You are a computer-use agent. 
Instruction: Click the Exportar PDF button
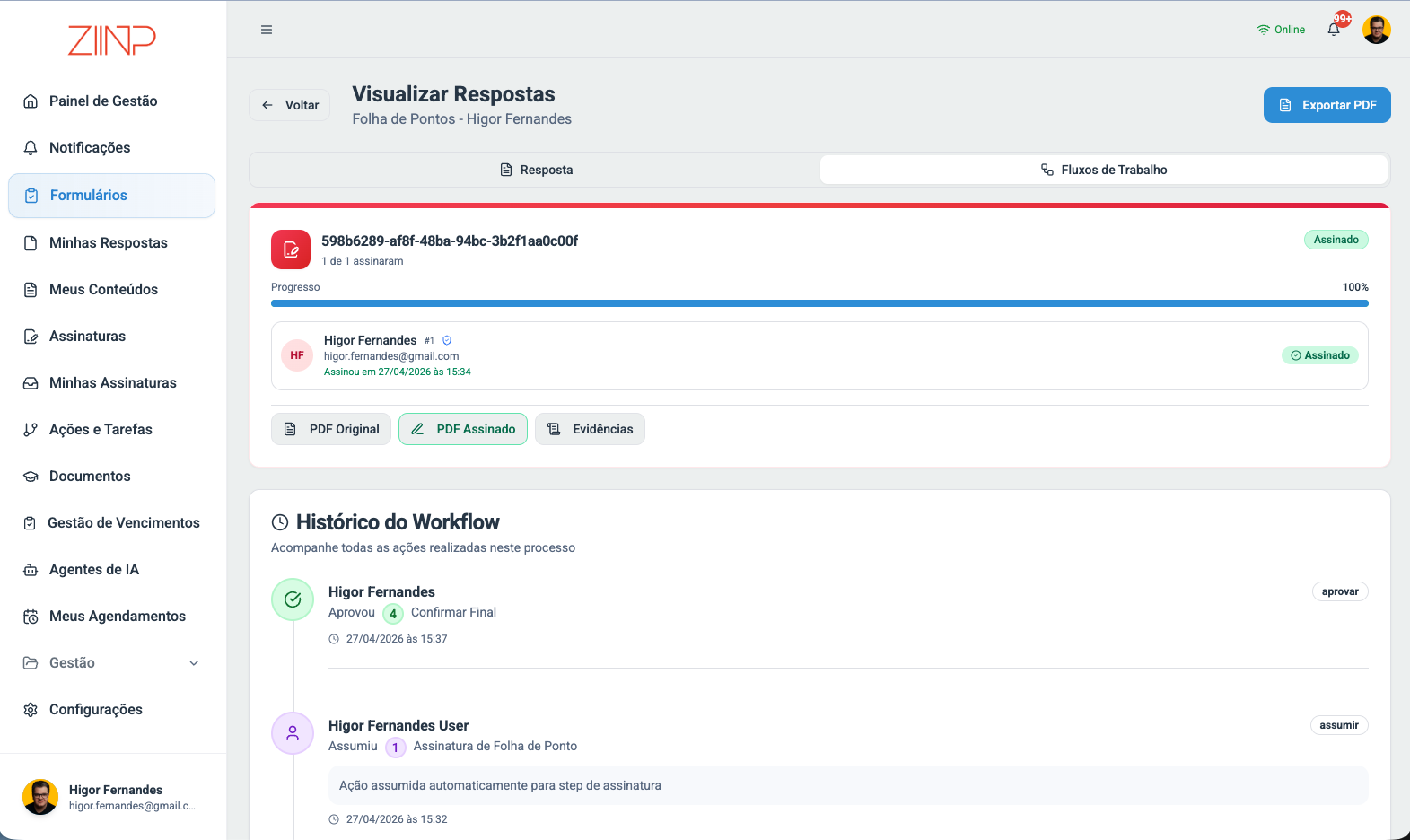[x=1327, y=105]
